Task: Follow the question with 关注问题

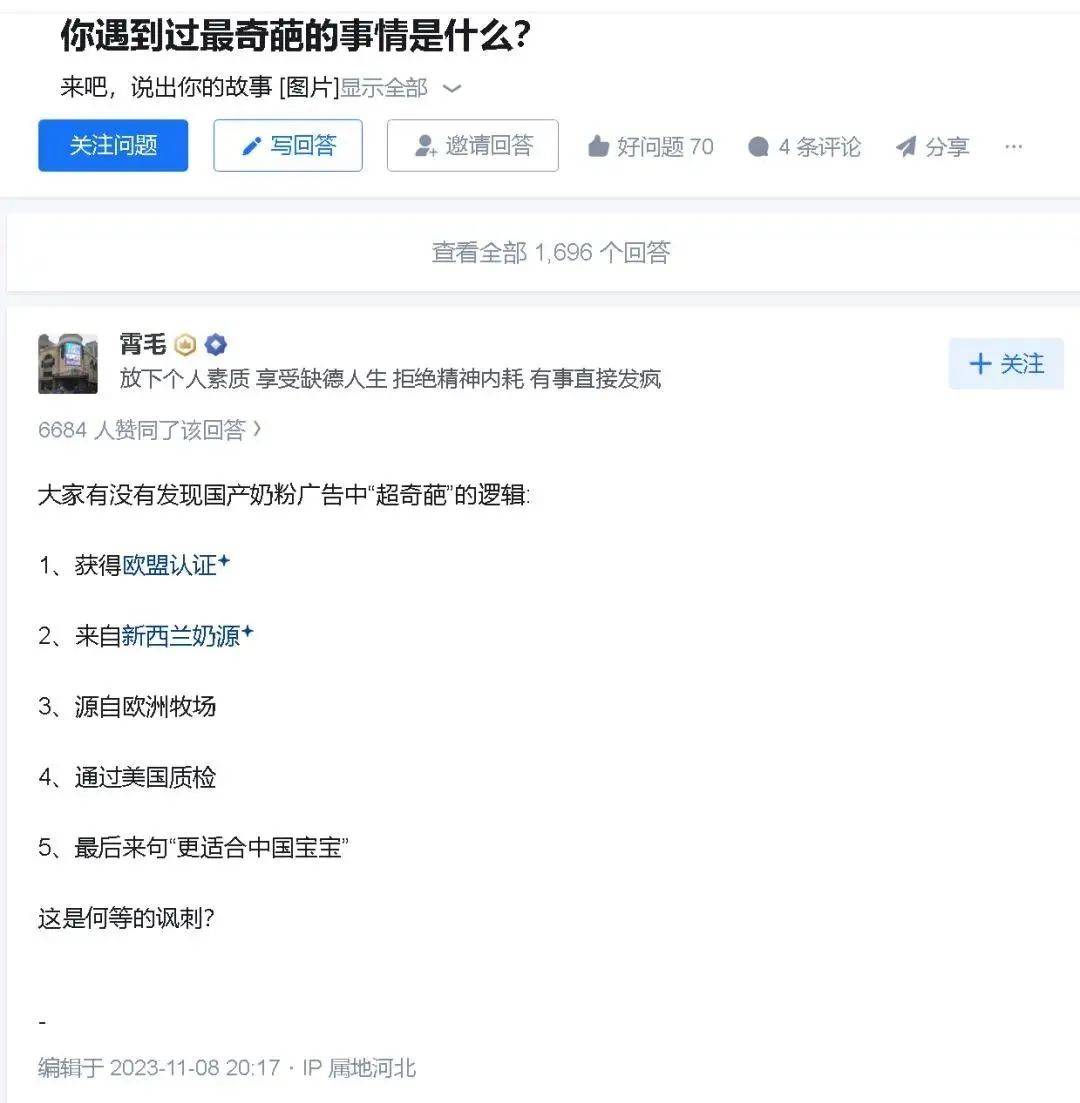Action: click(113, 146)
